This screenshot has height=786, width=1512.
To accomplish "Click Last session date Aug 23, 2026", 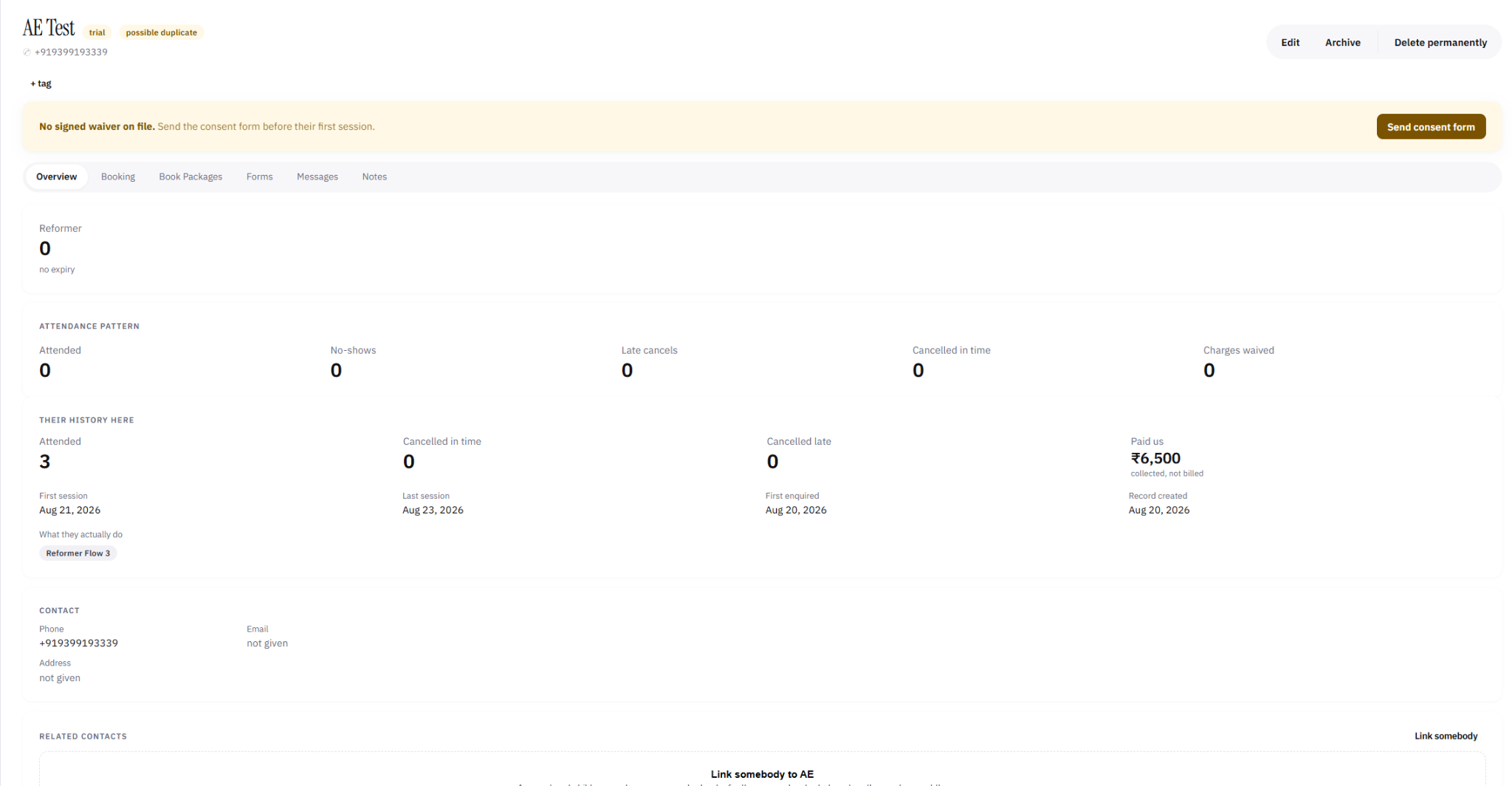I will click(433, 510).
